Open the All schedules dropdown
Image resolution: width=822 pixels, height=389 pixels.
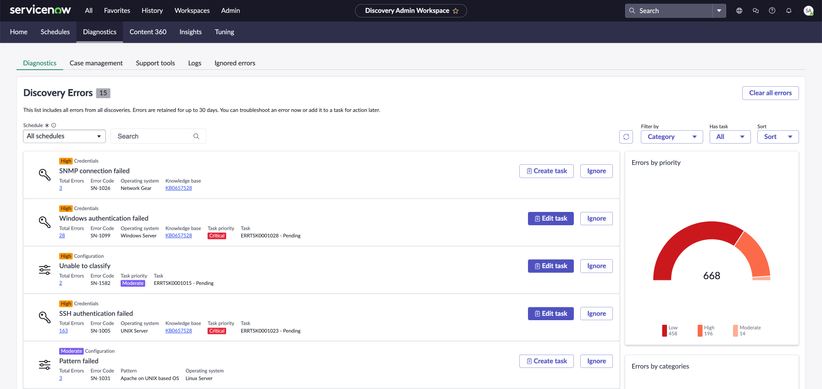[64, 136]
